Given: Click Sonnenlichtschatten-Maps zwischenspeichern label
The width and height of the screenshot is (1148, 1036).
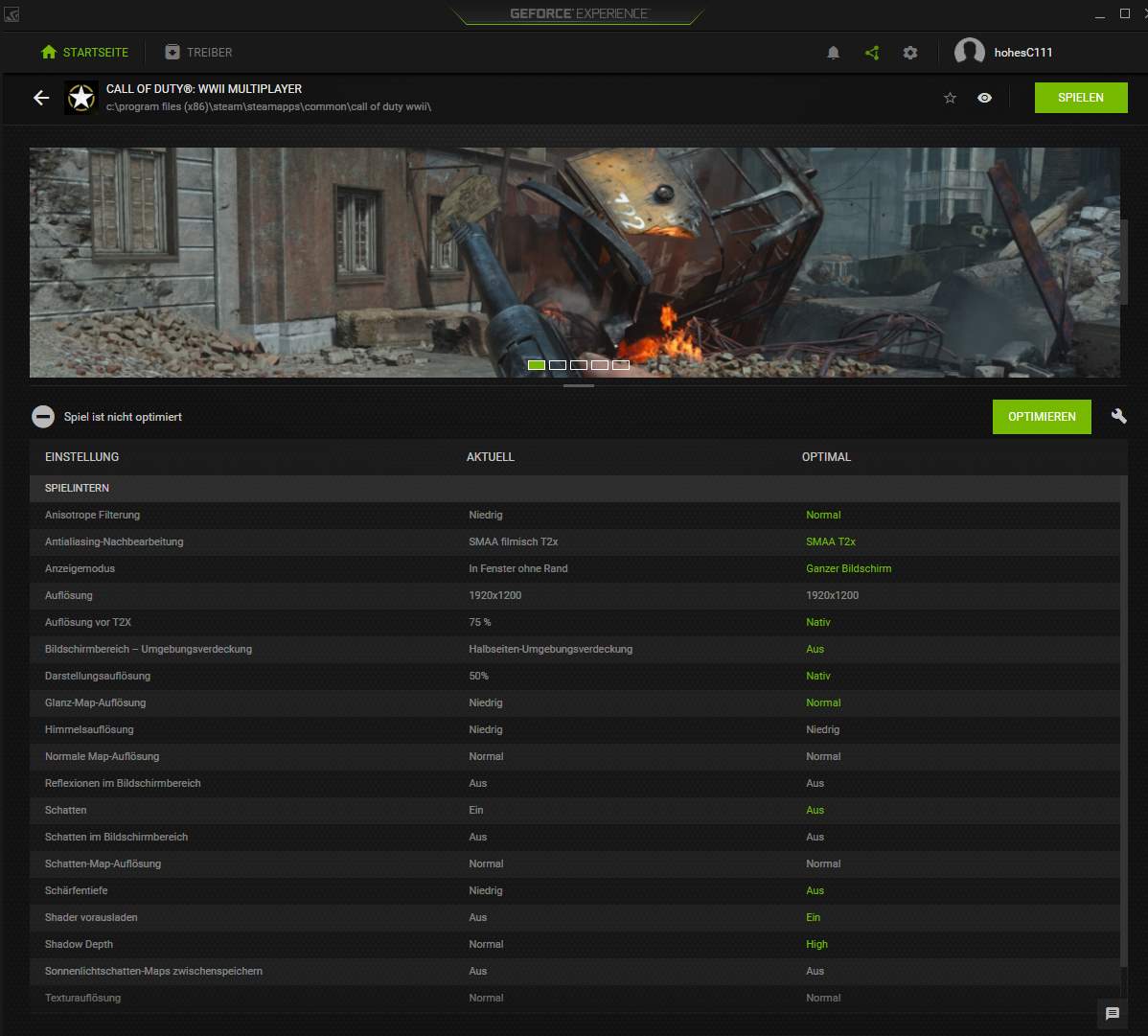Looking at the screenshot, I should [x=153, y=972].
